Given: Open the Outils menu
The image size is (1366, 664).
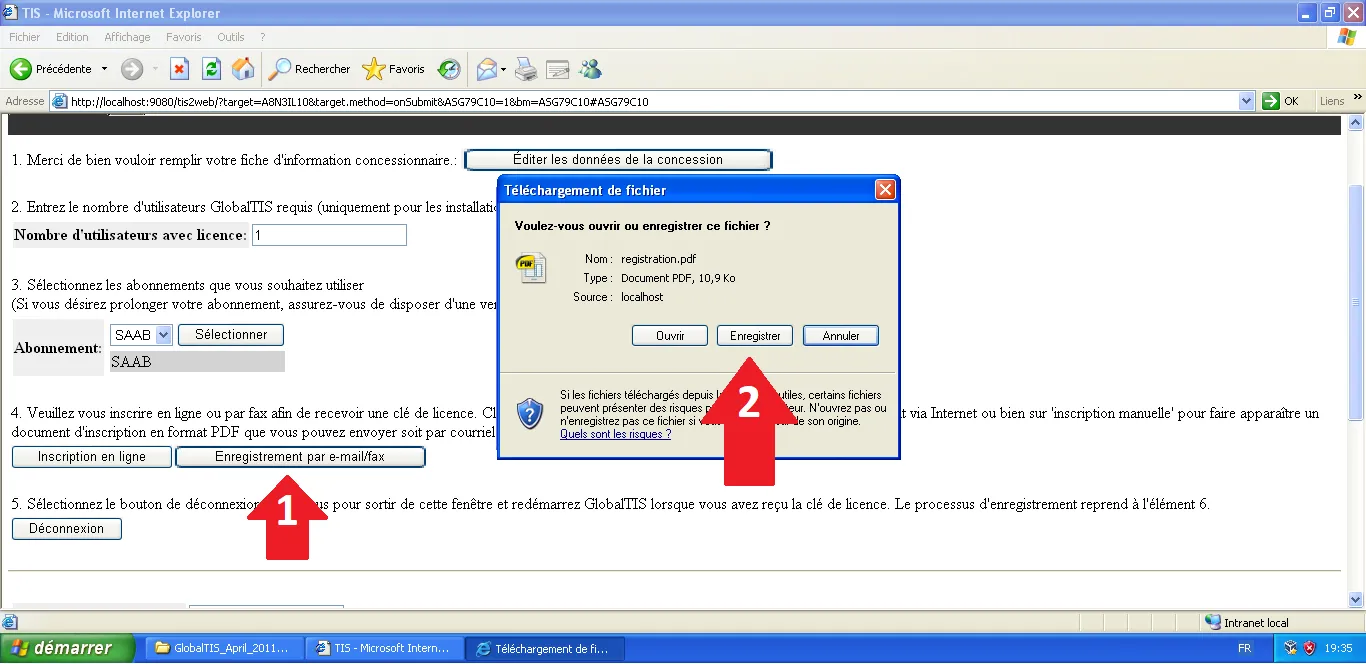Looking at the screenshot, I should [229, 37].
